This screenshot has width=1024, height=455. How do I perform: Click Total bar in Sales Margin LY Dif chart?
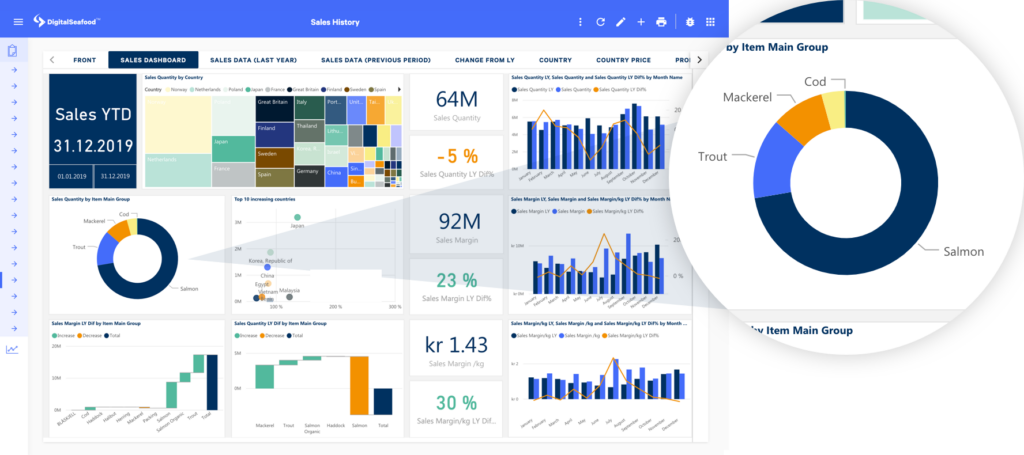click(x=212, y=382)
